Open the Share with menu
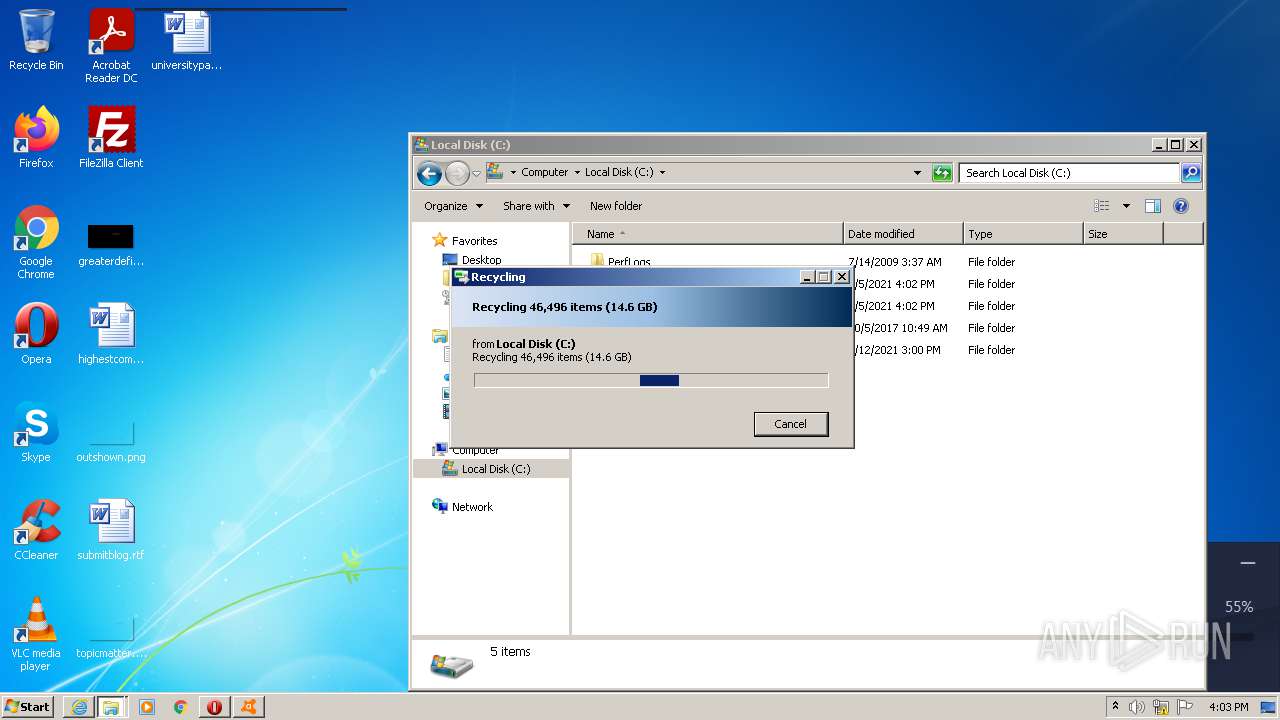The width and height of the screenshot is (1280, 720). pos(536,206)
